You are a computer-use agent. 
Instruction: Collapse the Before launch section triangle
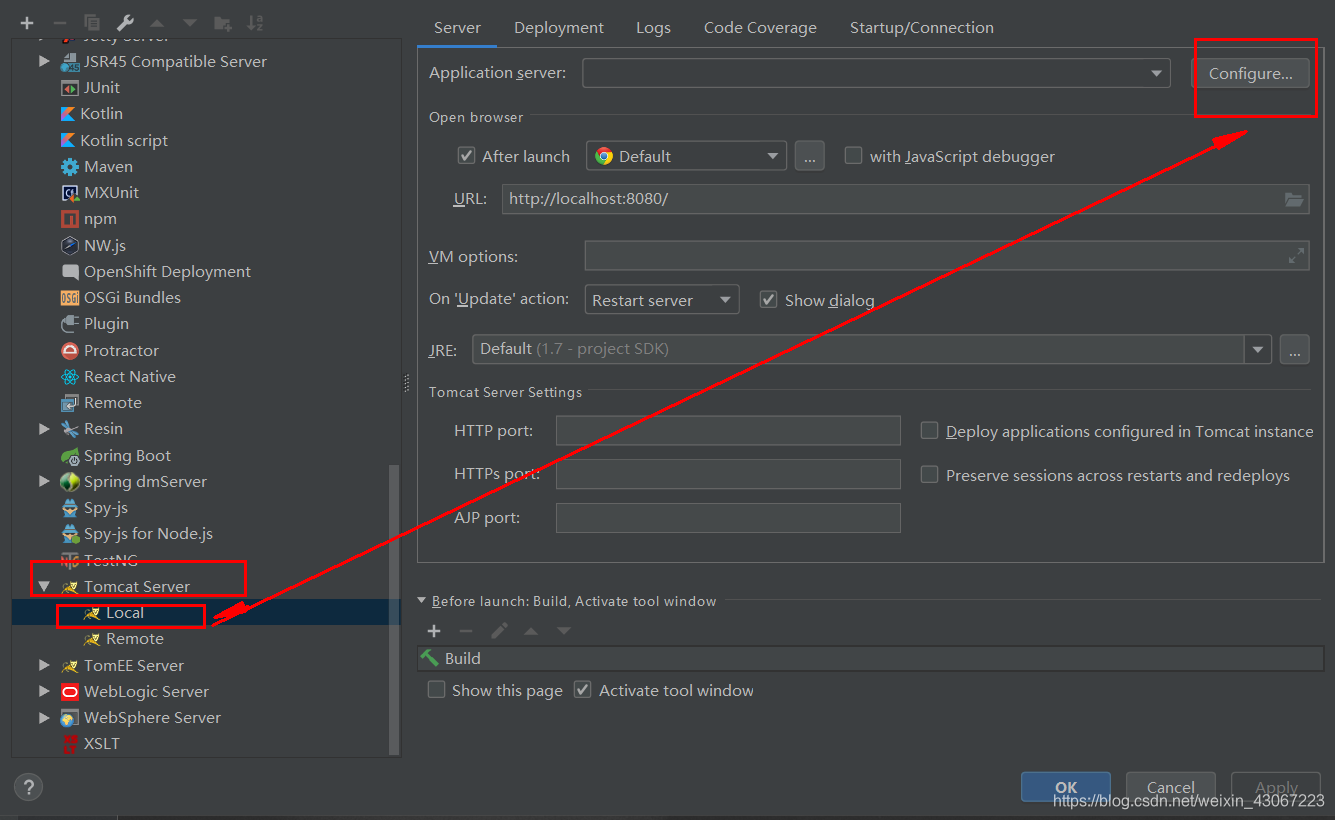click(x=422, y=601)
